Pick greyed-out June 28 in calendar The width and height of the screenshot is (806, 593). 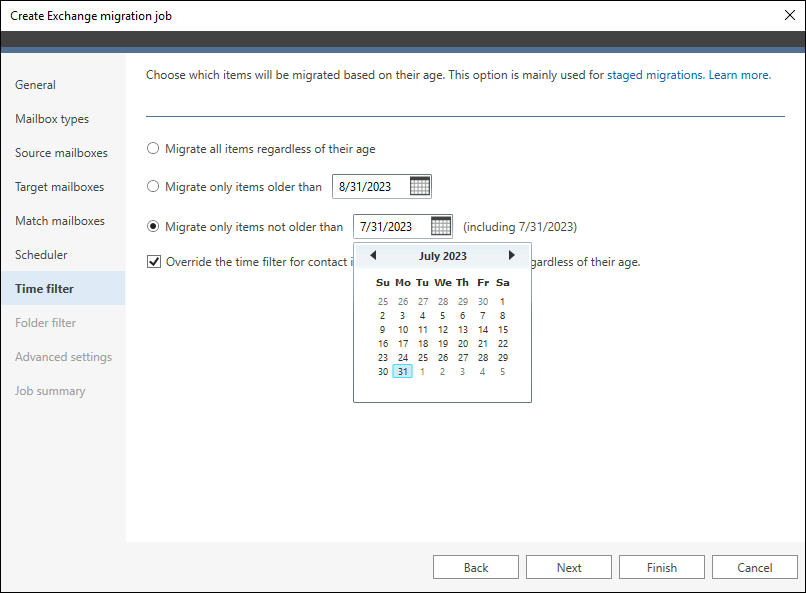(x=443, y=302)
